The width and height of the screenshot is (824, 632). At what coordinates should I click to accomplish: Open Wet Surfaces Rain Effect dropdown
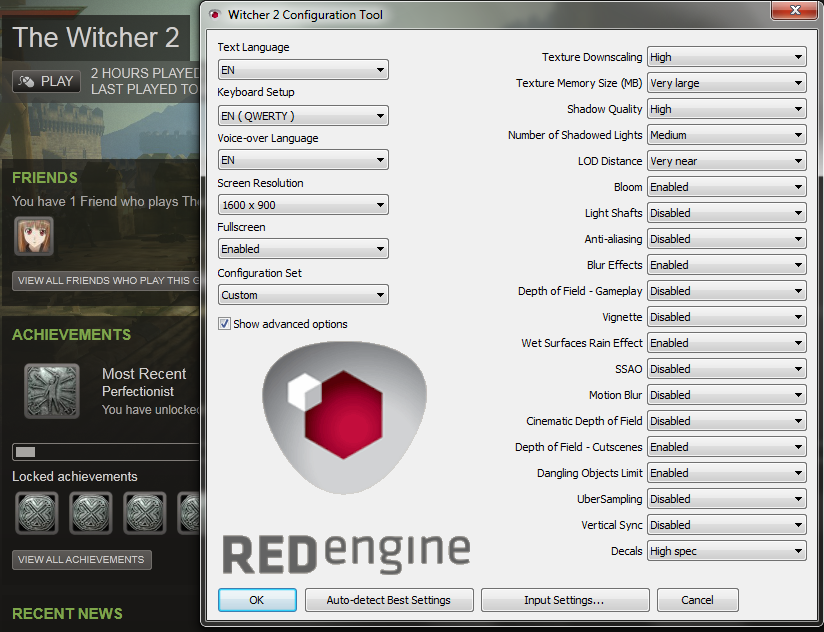727,343
